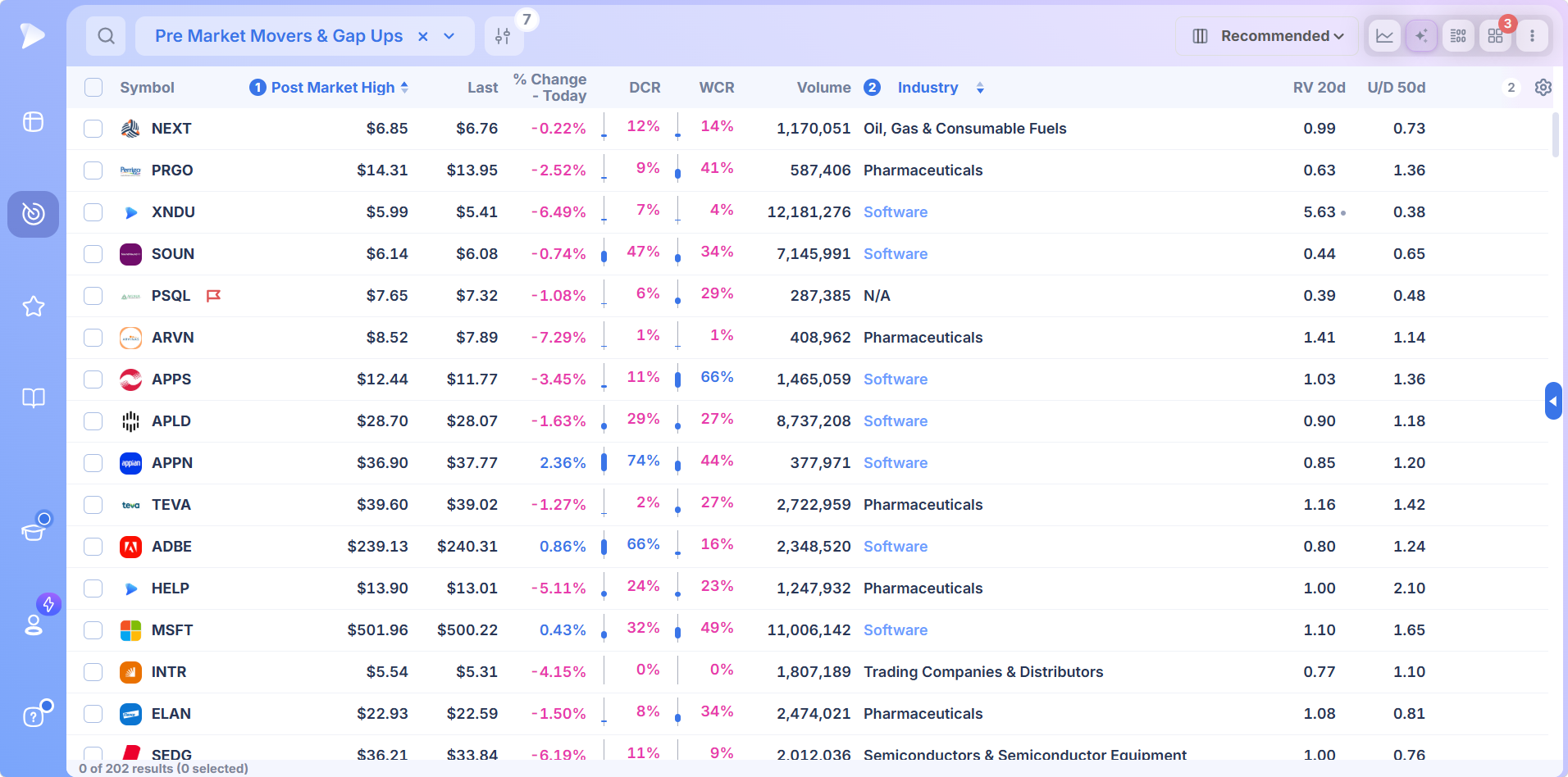Viewport: 1568px width, 777px height.
Task: Open the help question mark icon
Action: pos(34,716)
